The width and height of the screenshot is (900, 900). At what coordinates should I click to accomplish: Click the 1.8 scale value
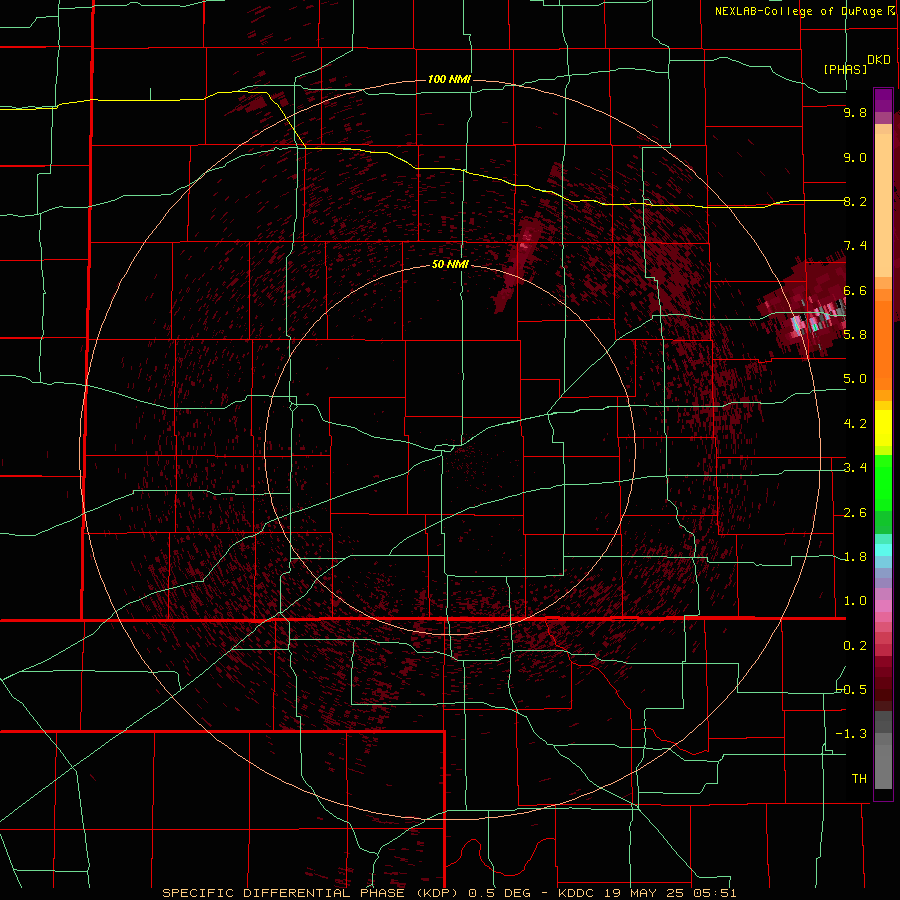855,557
